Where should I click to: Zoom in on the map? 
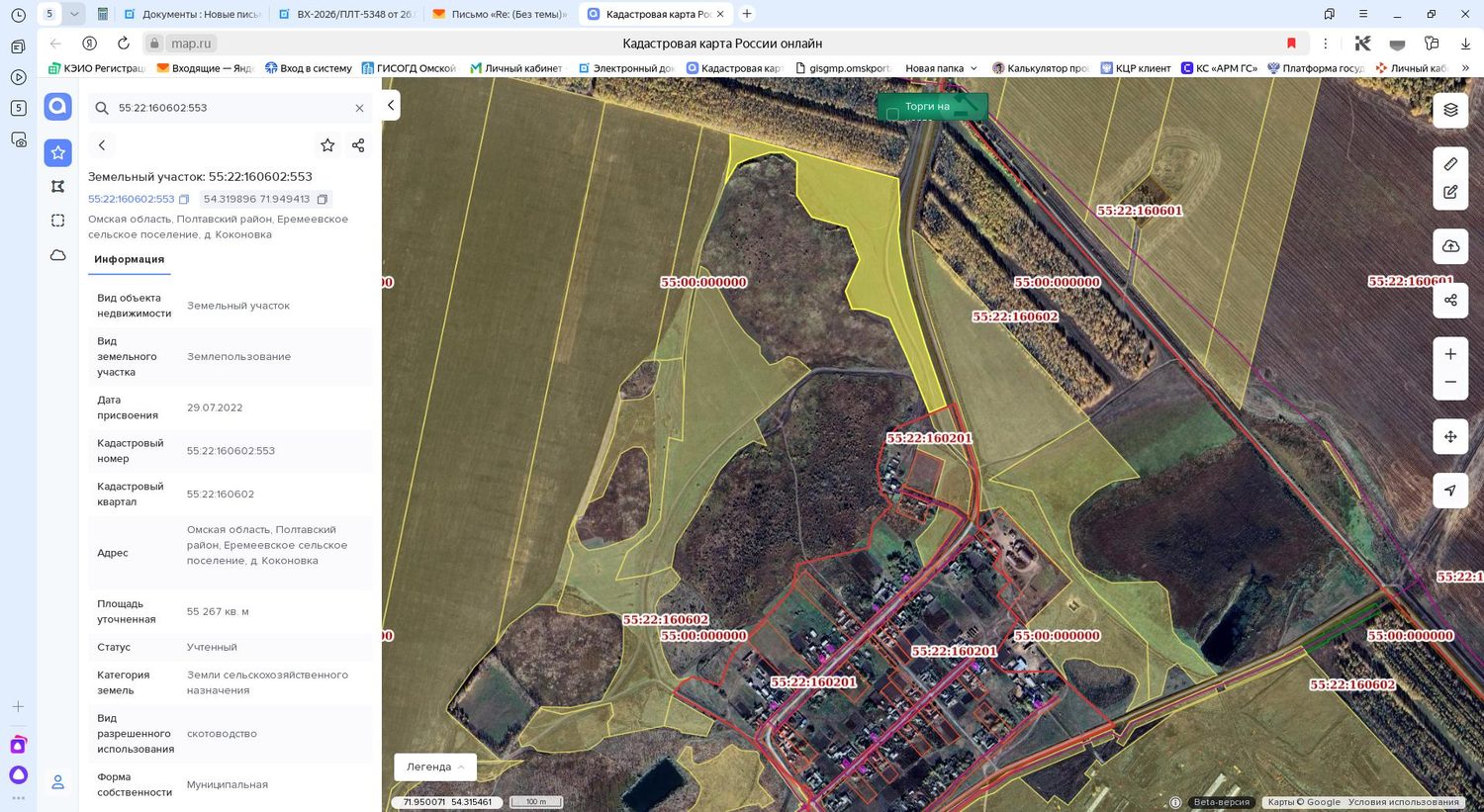(1450, 354)
